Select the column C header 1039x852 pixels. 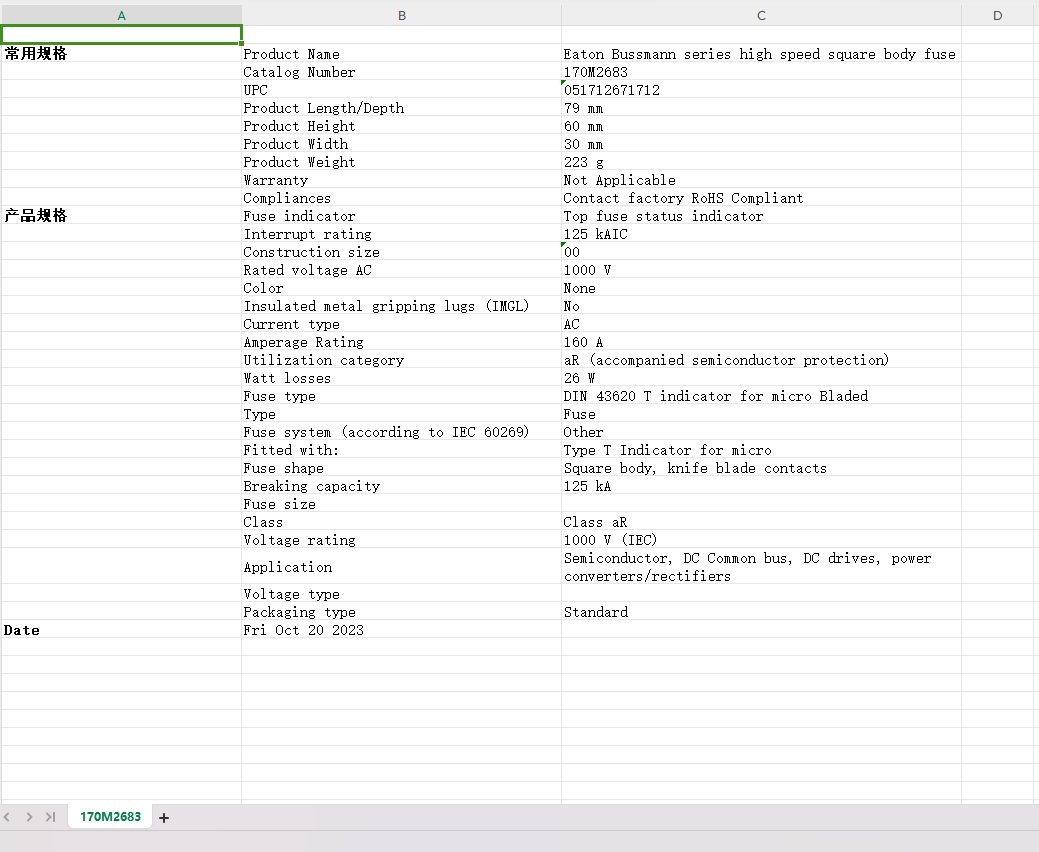click(761, 15)
